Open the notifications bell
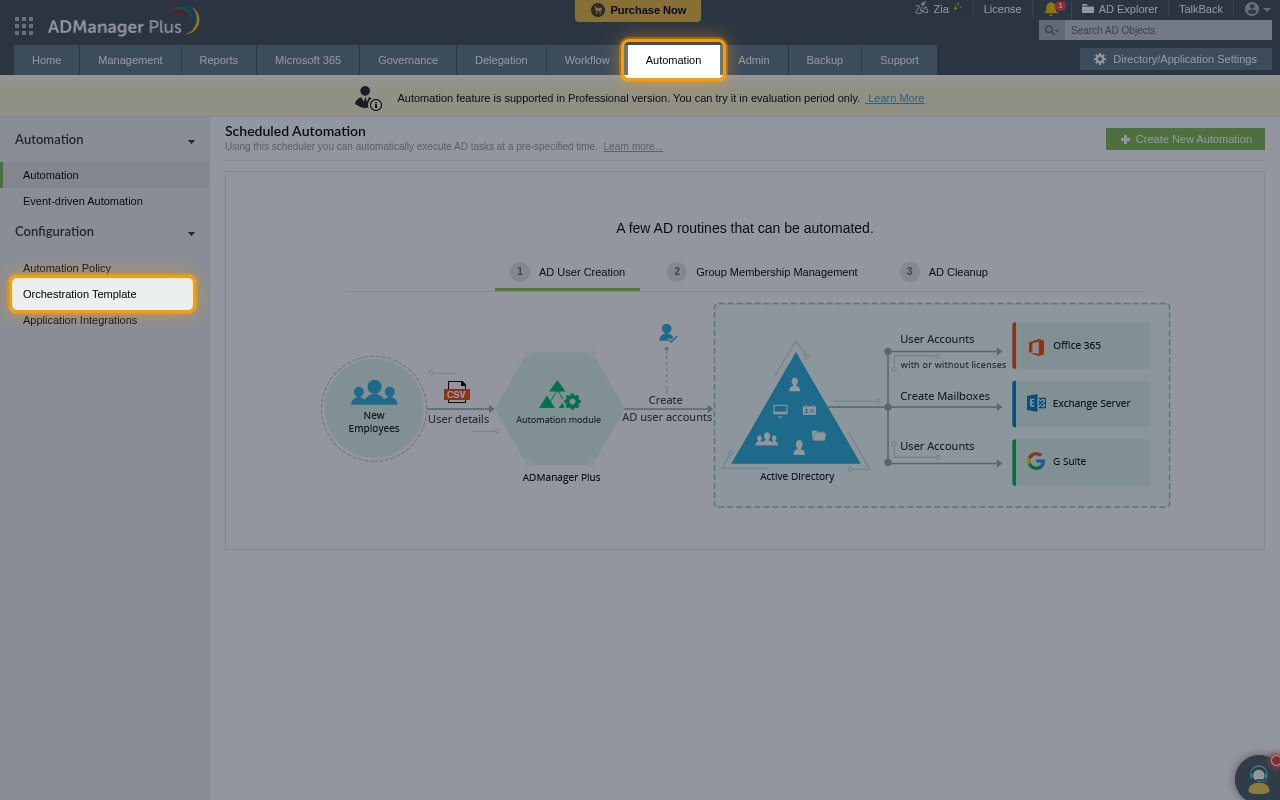 1051,9
